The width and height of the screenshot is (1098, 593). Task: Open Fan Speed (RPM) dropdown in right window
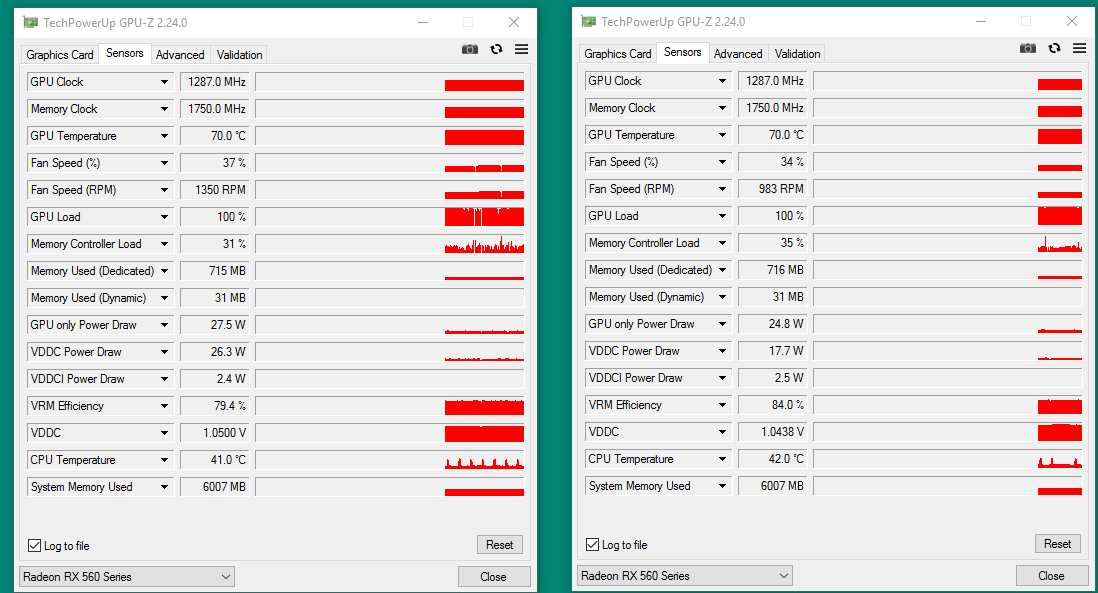pos(722,189)
